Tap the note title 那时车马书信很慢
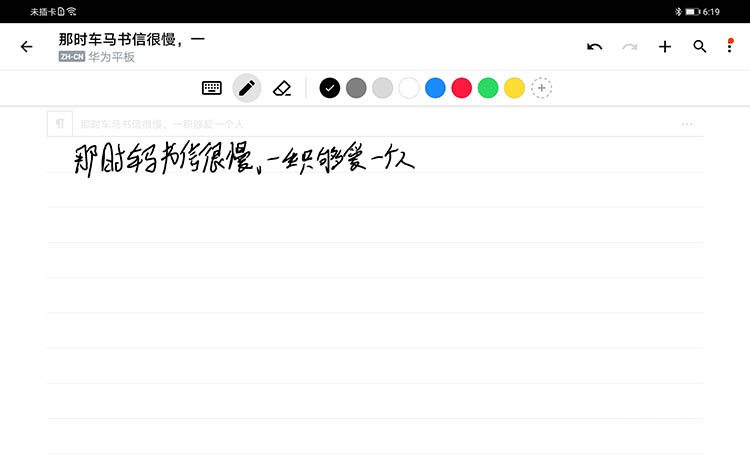This screenshot has height=469, width=750. click(x=132, y=39)
